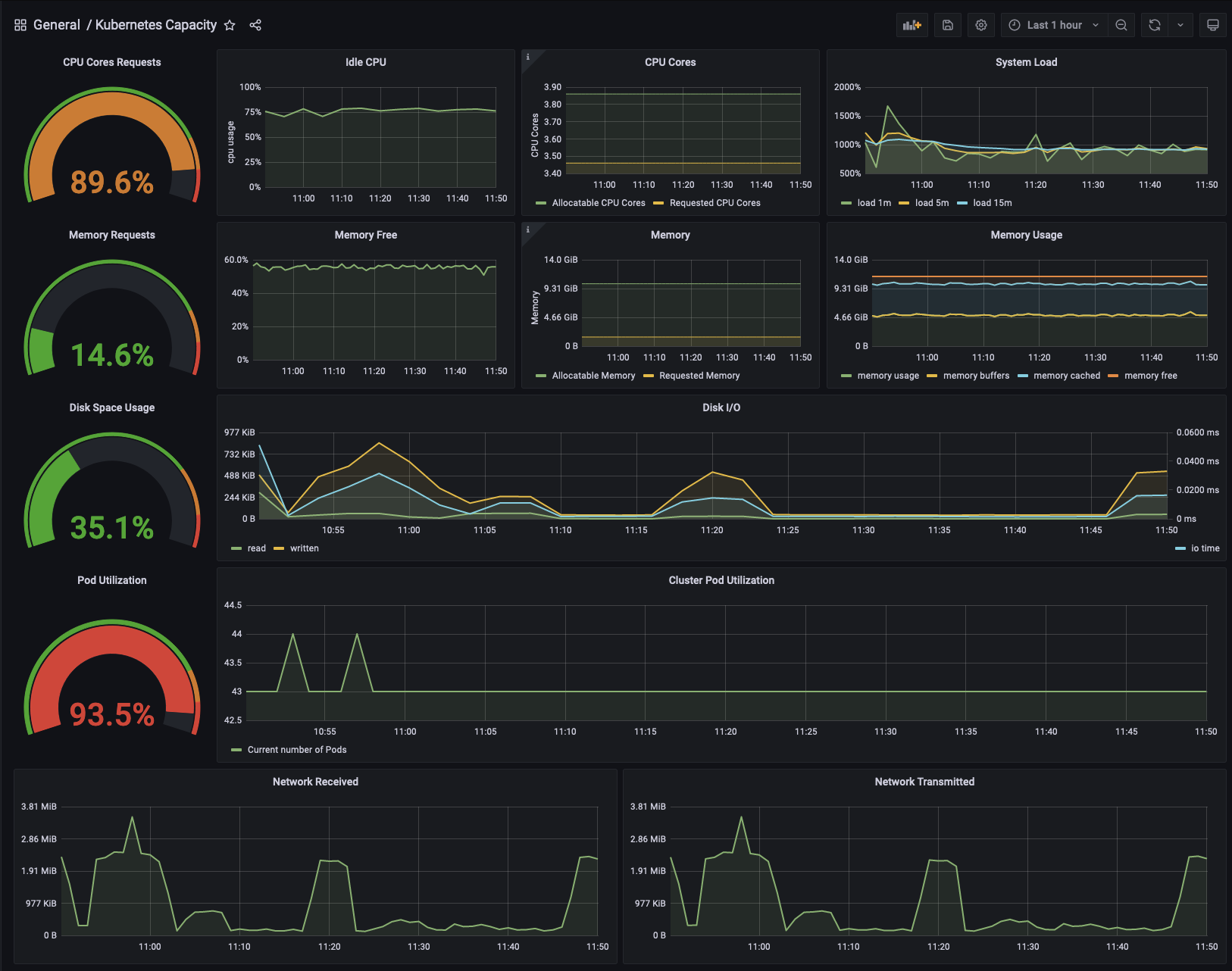Share dashboard via the share icon
Viewport: 1232px width, 971px height.
255,25
